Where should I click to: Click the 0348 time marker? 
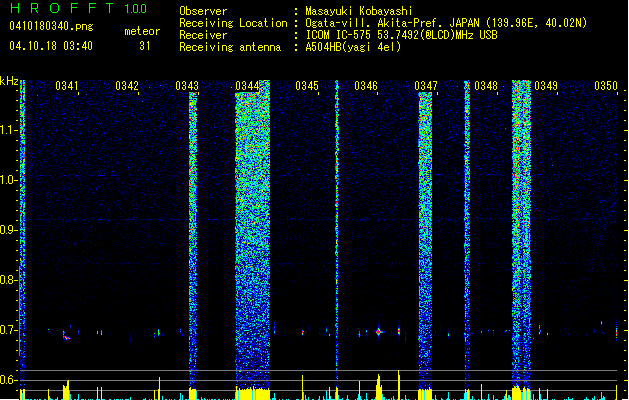coord(486,86)
